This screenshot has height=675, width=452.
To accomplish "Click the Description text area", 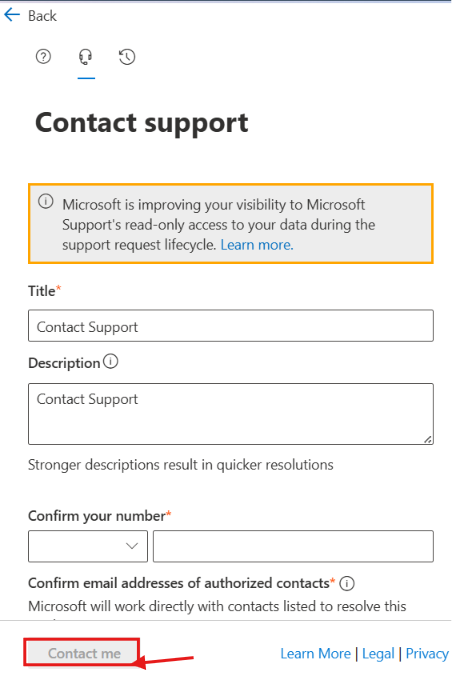I will tap(231, 414).
